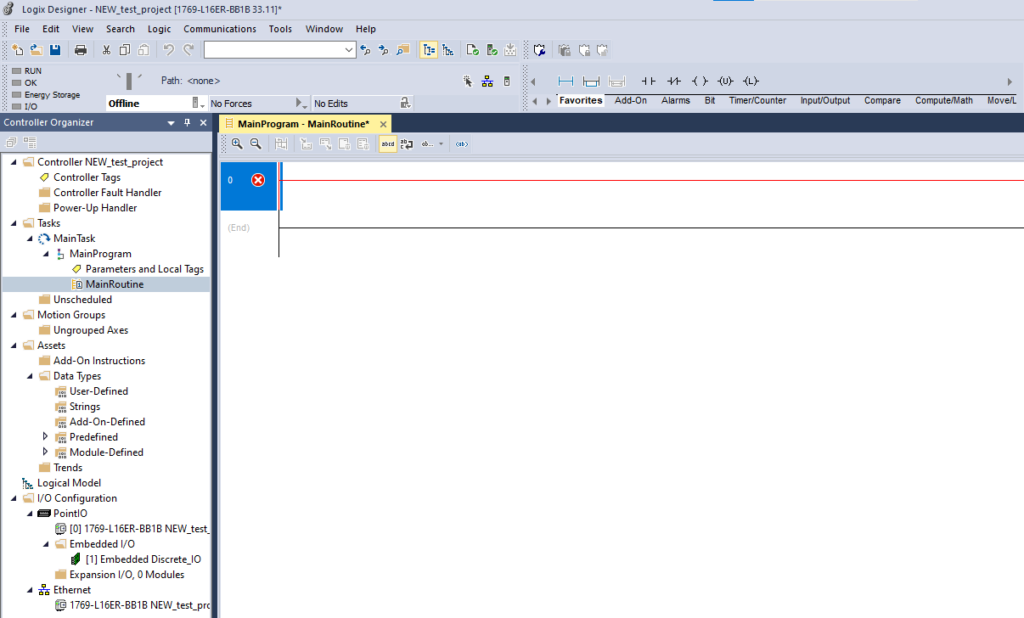Insert a new XIC examine-on contact instruction
Image resolution: width=1024 pixels, height=618 pixels.
point(648,81)
